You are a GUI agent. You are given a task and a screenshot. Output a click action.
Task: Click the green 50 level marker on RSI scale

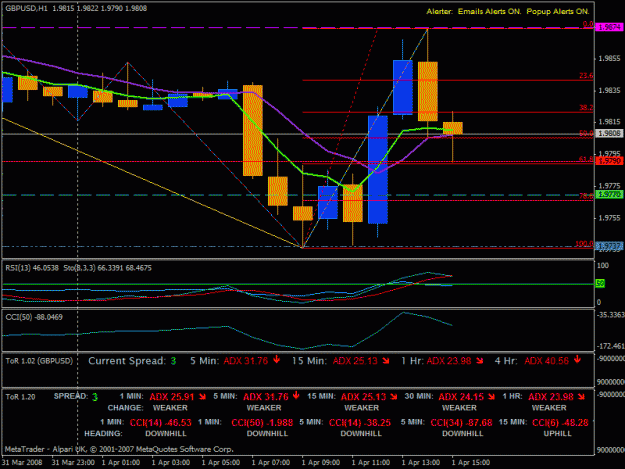pyautogui.click(x=600, y=283)
